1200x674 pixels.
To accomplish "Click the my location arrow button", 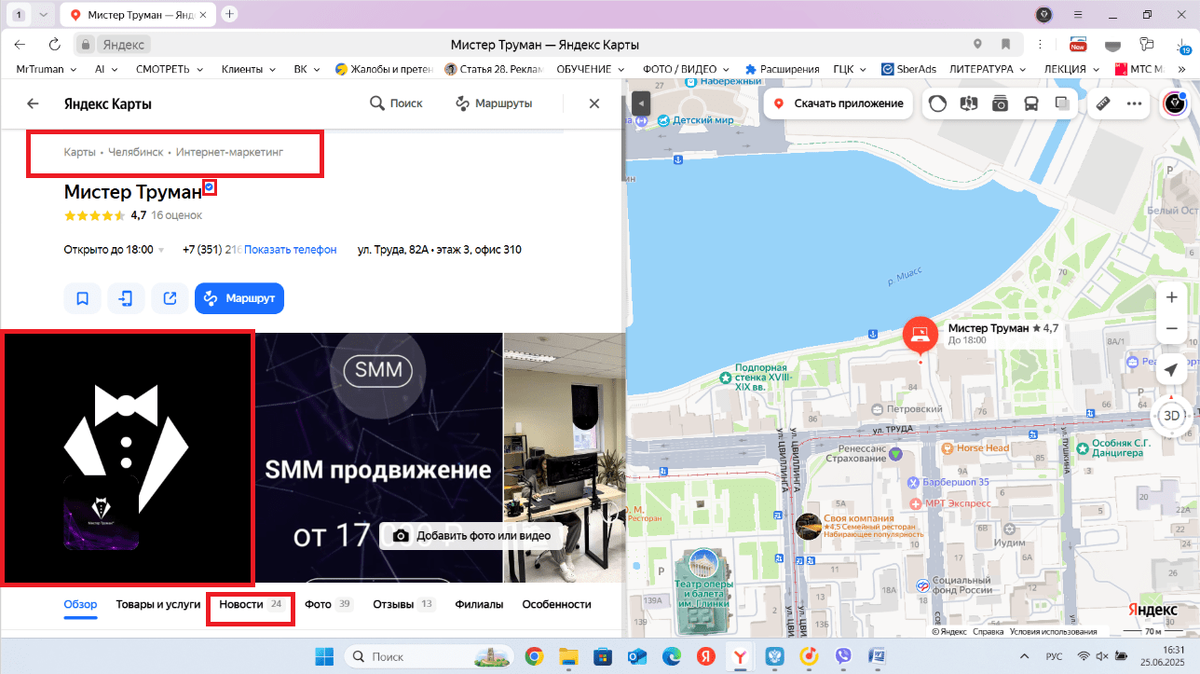I will [1171, 370].
